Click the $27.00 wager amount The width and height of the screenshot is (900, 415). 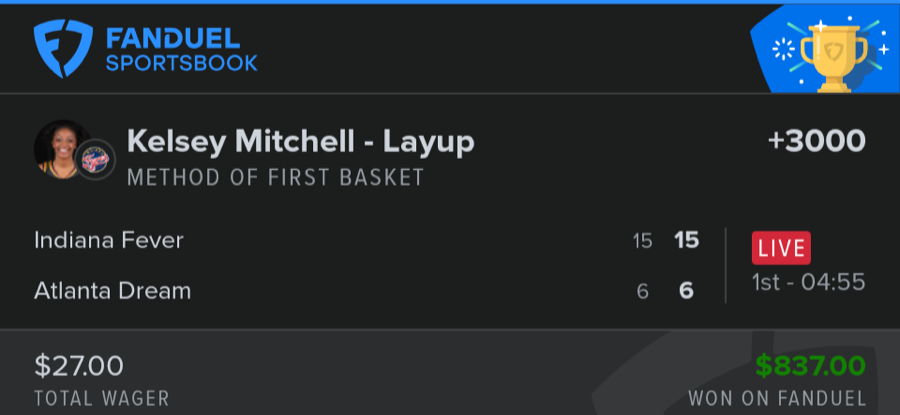click(x=79, y=365)
